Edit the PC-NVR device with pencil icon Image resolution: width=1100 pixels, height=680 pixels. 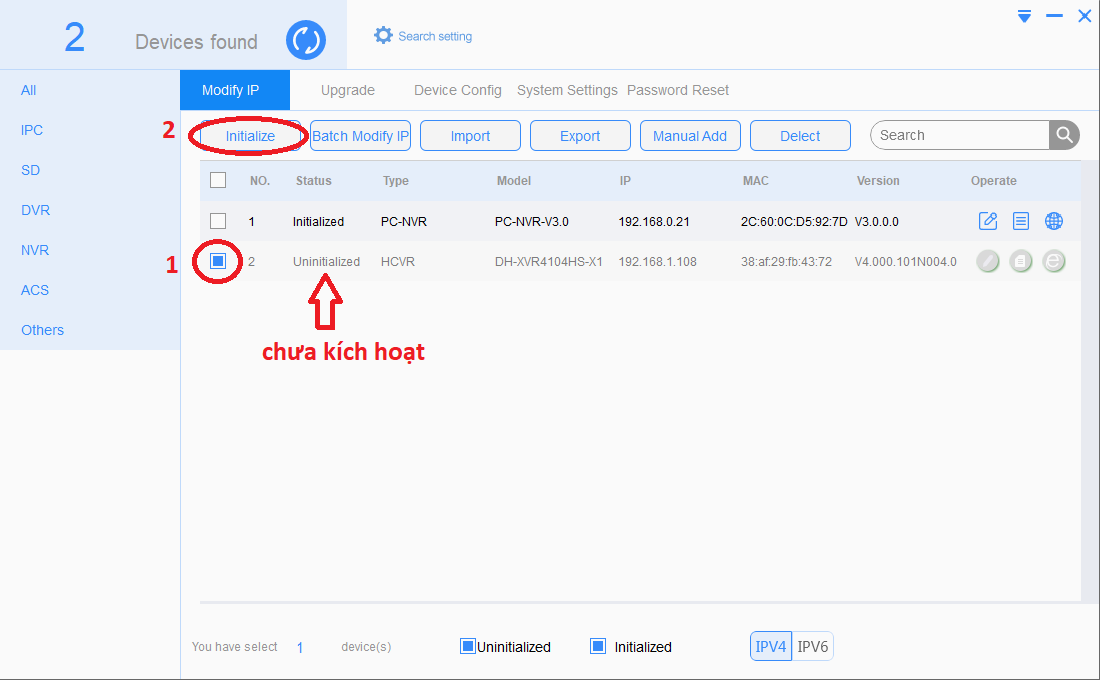point(988,221)
